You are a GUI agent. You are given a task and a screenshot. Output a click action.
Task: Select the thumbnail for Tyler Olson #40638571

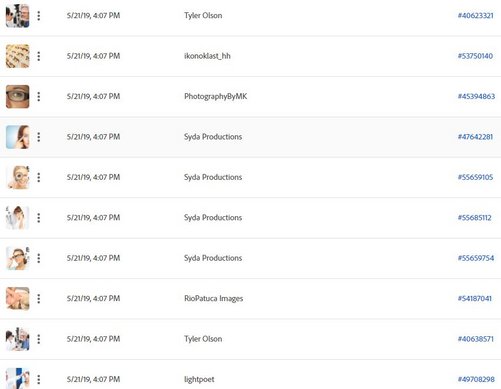(x=18, y=339)
